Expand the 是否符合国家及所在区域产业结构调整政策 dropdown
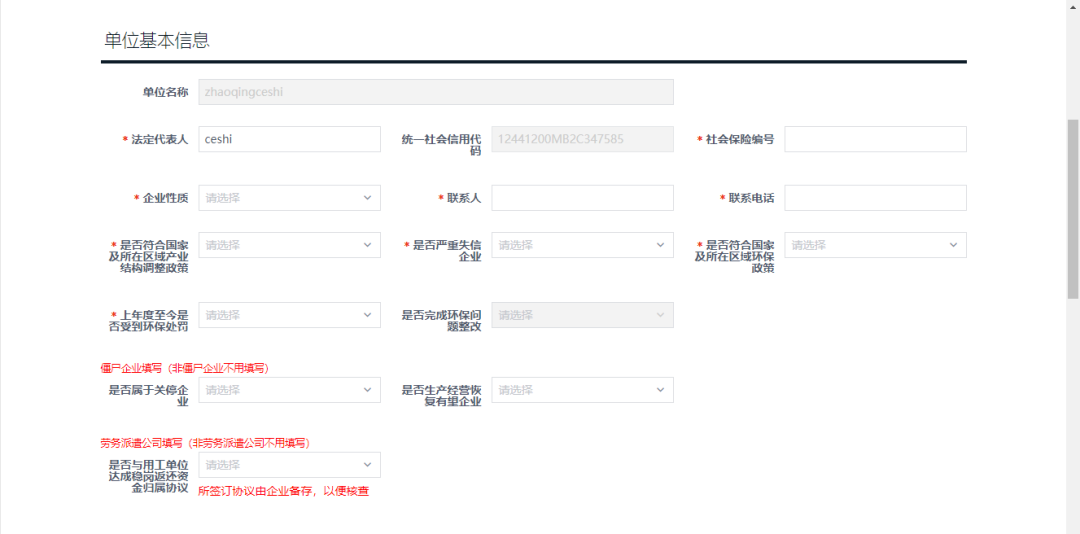 (289, 245)
